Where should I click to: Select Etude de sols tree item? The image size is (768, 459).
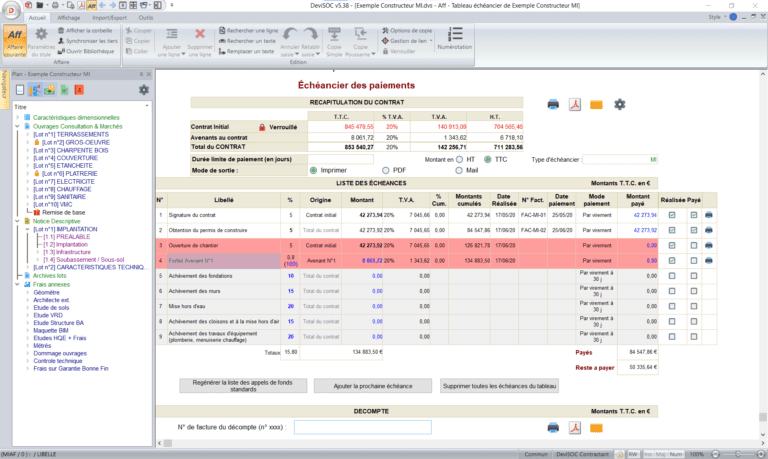pos(51,308)
